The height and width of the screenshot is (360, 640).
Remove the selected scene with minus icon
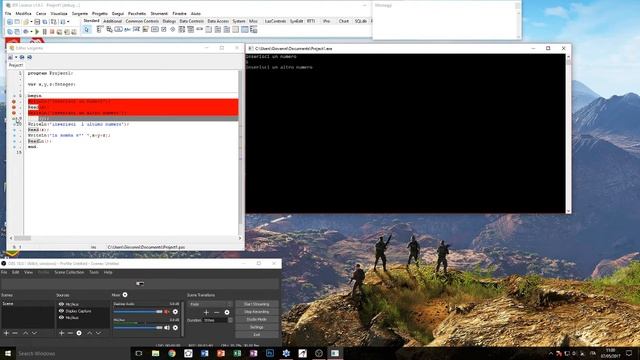(15, 333)
